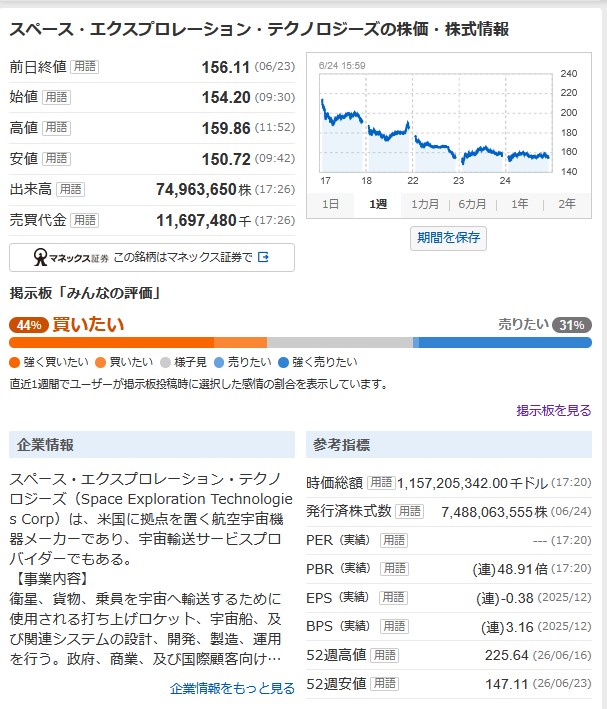Switch chart to 1日 period
This screenshot has width=607, height=709.
tap(330, 204)
